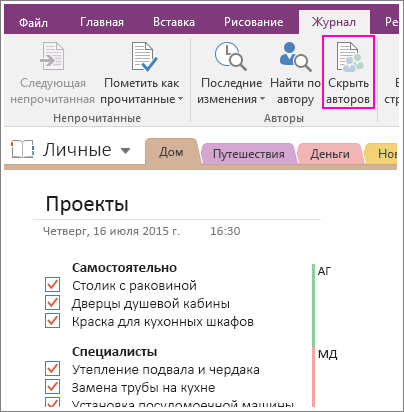Open the Дом section tab

pos(171,152)
